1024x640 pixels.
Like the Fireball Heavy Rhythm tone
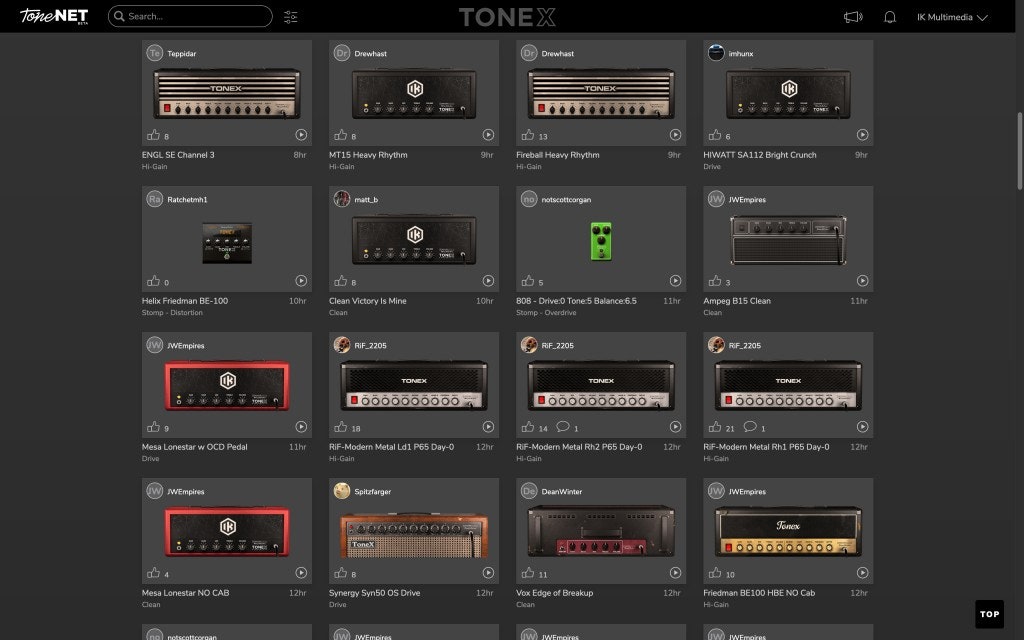tap(528, 135)
